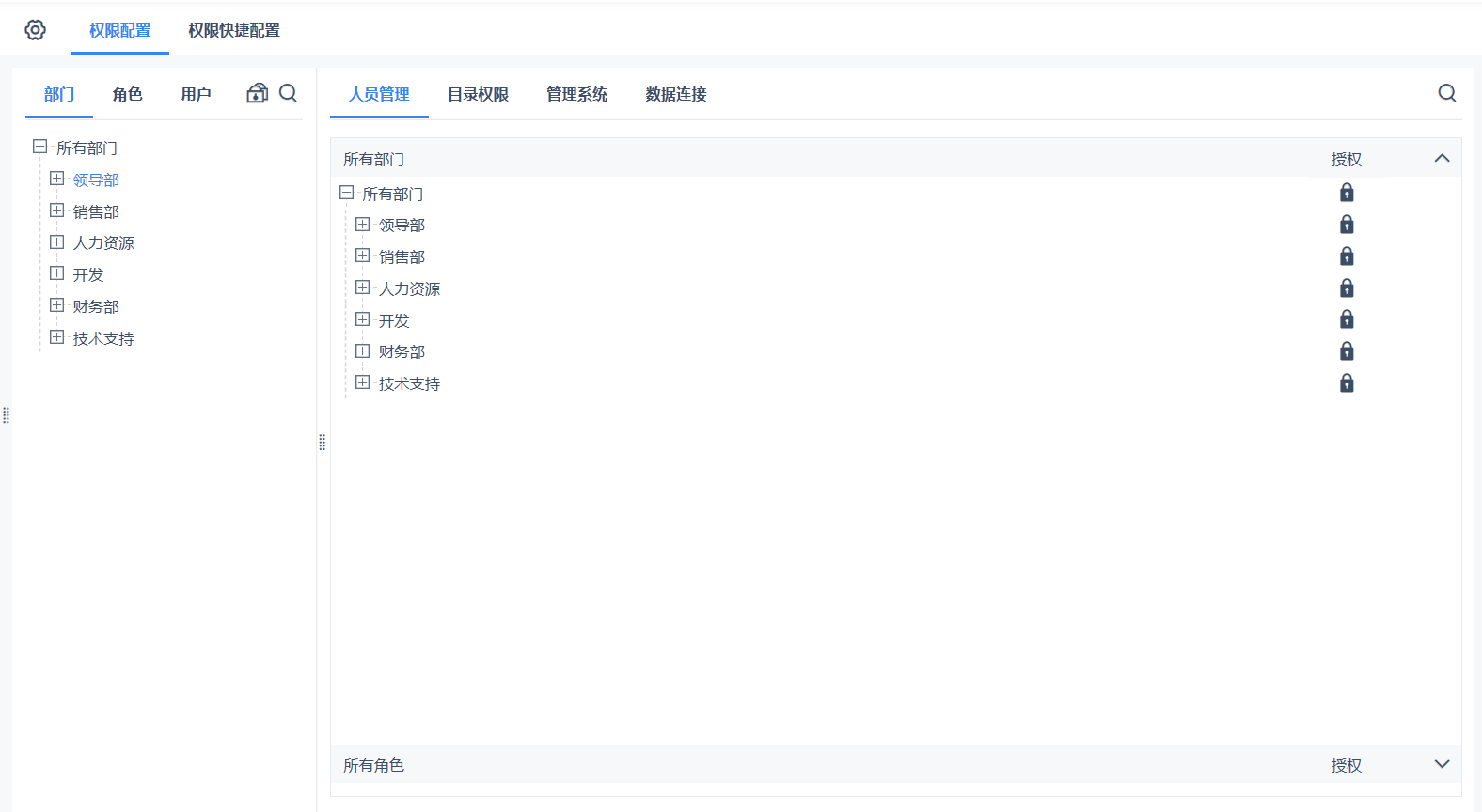Expand 财务部 in the left tree
The width and height of the screenshot is (1482, 812).
(x=56, y=305)
